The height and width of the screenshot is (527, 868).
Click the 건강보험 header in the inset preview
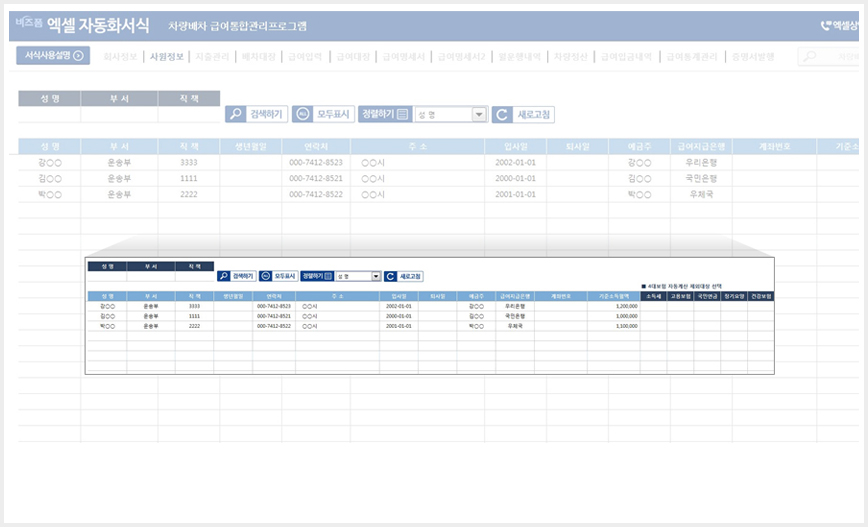point(761,296)
